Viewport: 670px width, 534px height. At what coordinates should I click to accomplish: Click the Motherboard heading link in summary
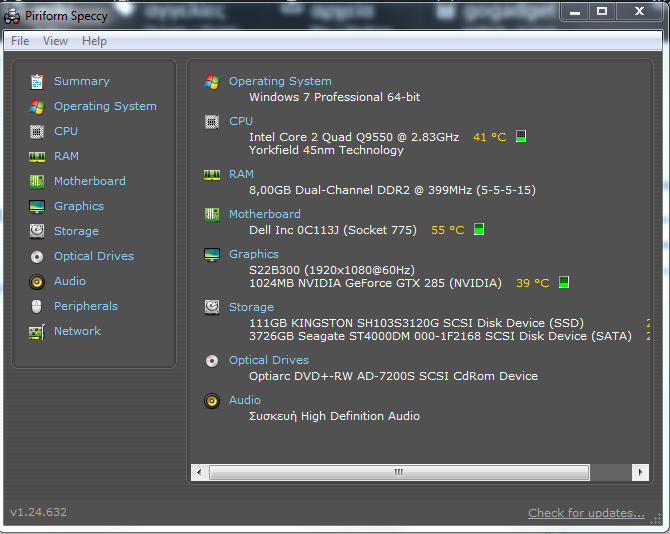click(265, 214)
